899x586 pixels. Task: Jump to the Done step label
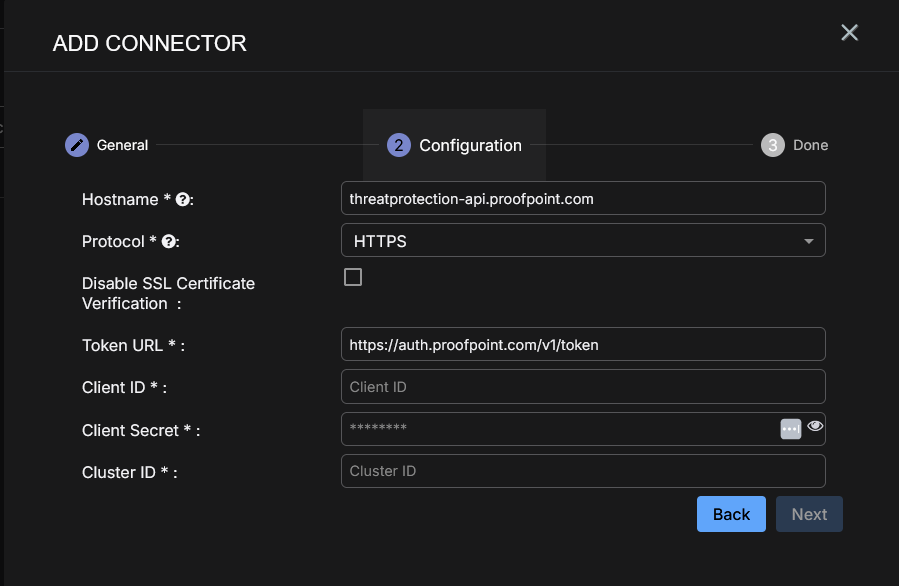coord(810,145)
